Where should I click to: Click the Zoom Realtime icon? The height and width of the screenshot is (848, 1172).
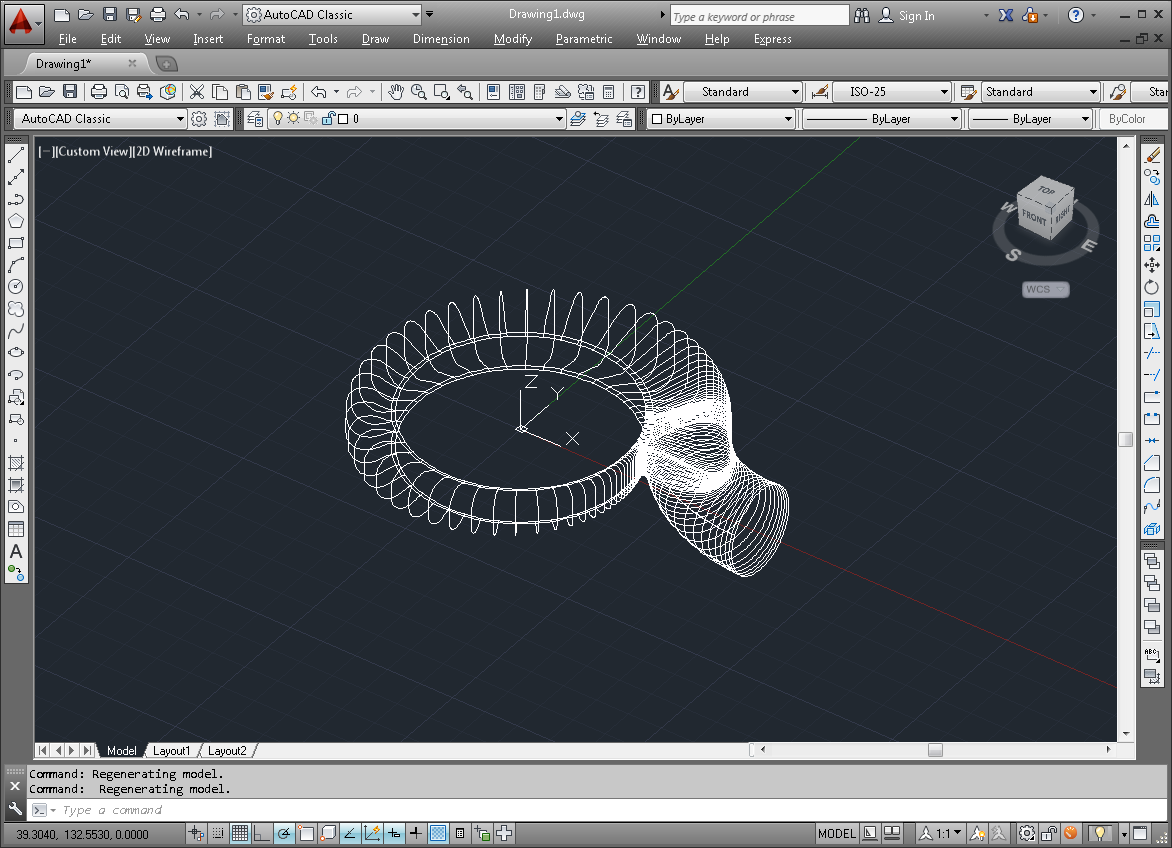pyautogui.click(x=419, y=92)
